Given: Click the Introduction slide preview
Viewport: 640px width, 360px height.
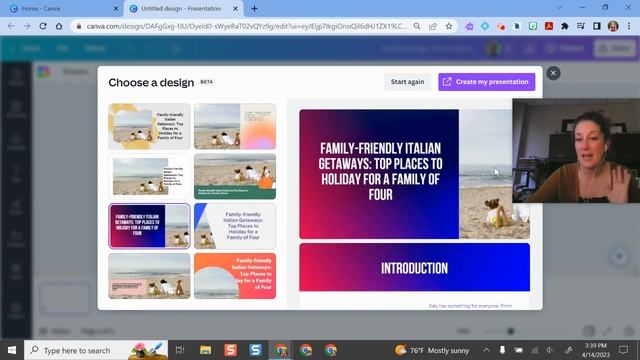Looking at the screenshot, I should (414, 267).
